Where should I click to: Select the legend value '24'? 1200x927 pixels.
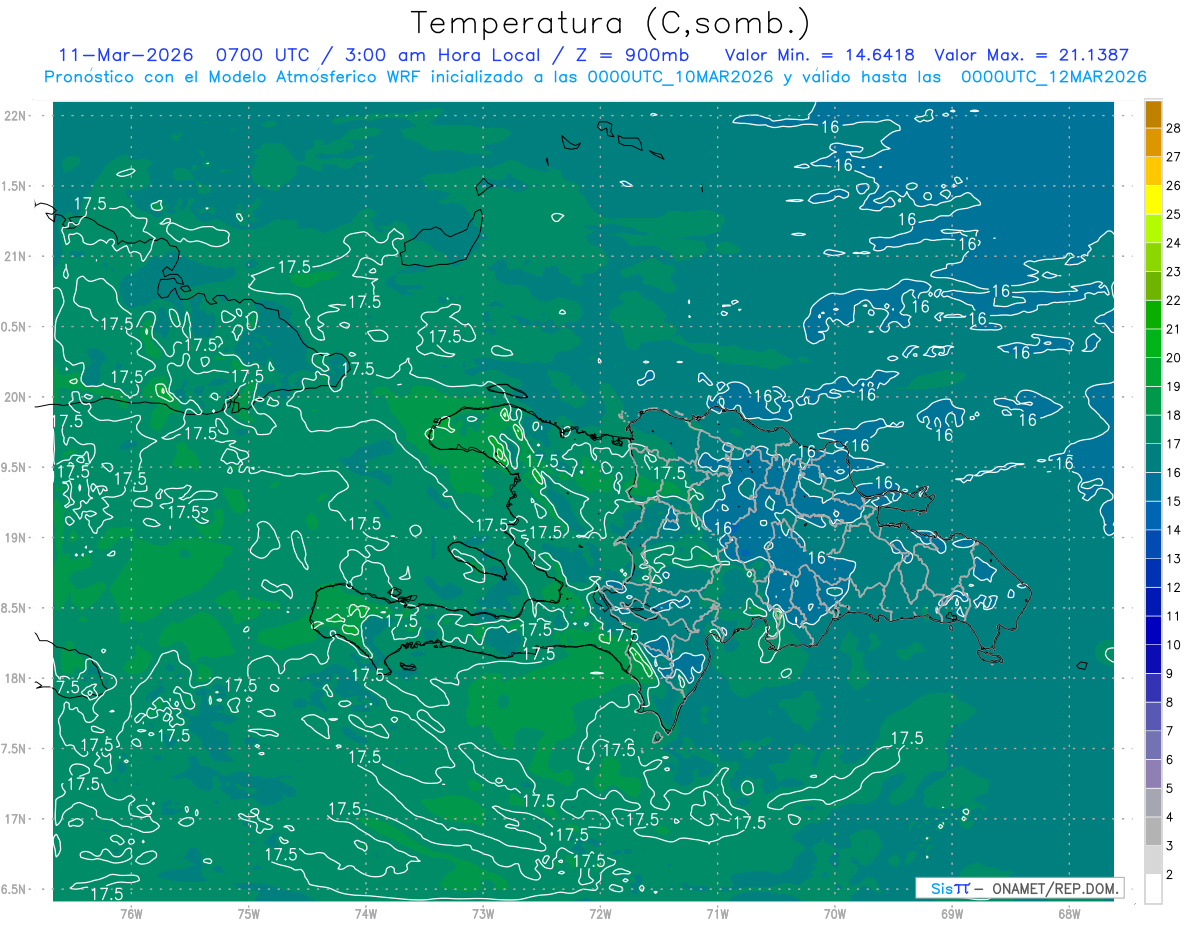1174,243
